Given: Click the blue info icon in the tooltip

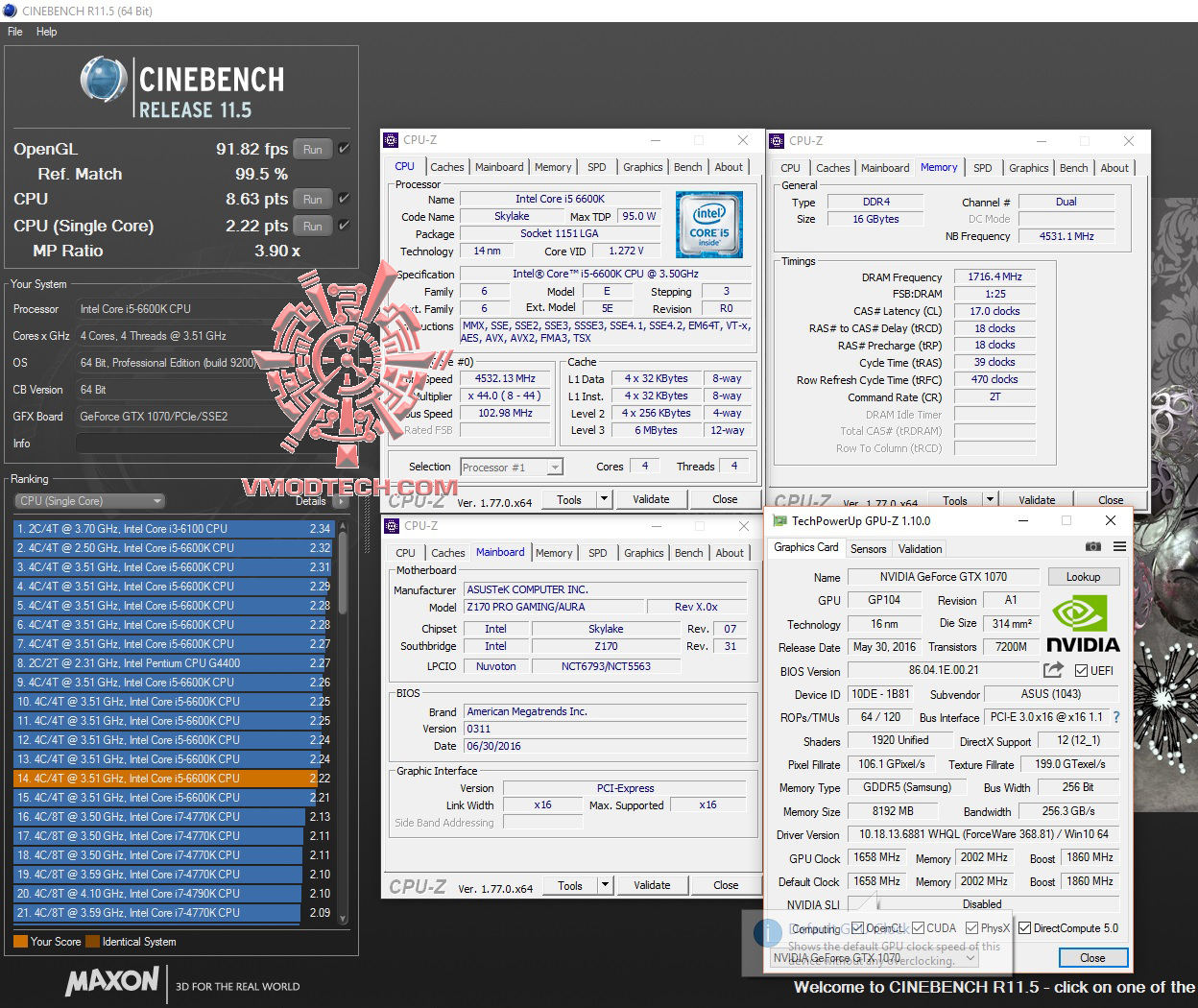Looking at the screenshot, I should pyautogui.click(x=766, y=931).
